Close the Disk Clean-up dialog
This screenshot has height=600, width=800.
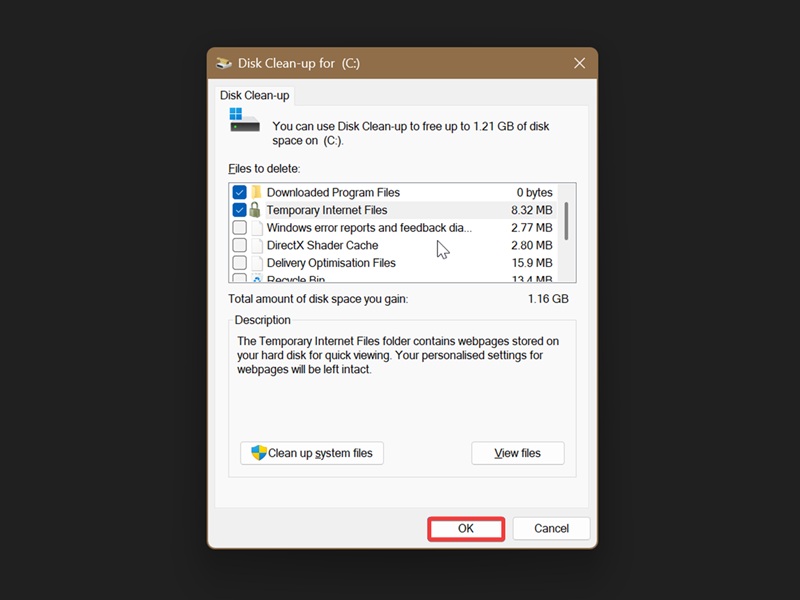(x=580, y=63)
